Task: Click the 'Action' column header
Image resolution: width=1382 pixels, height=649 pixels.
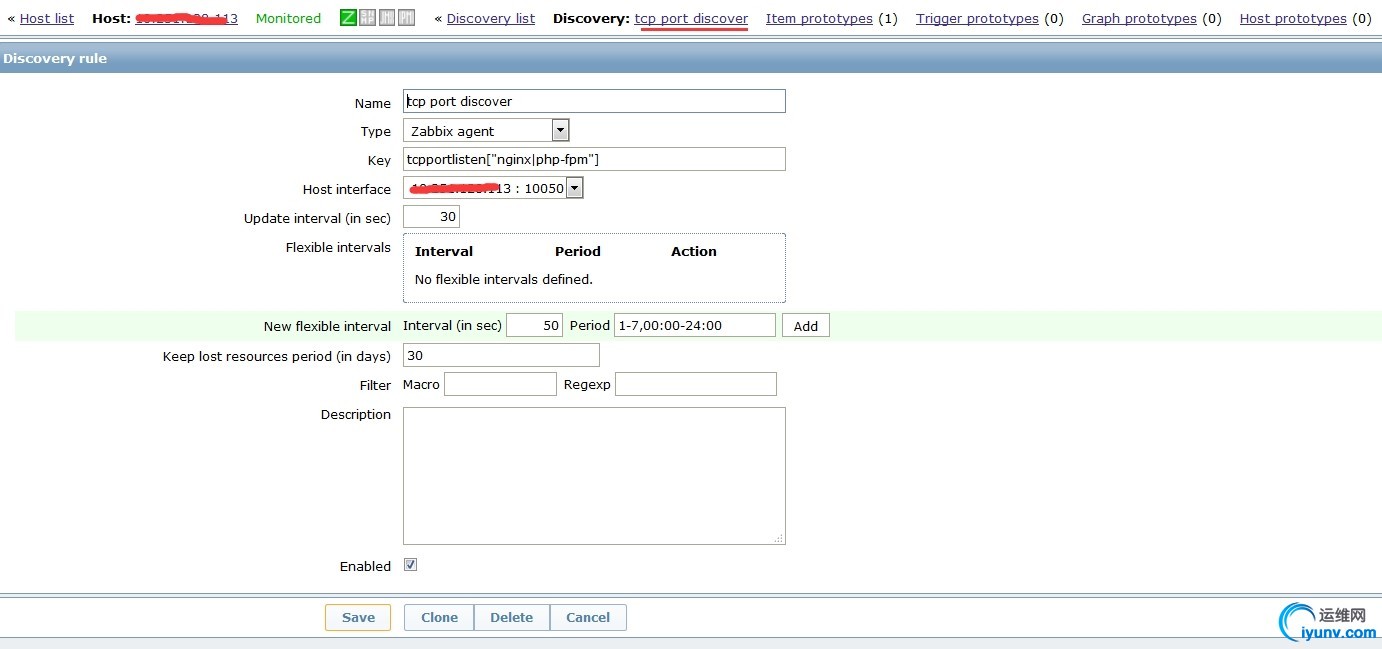Action: (x=694, y=251)
